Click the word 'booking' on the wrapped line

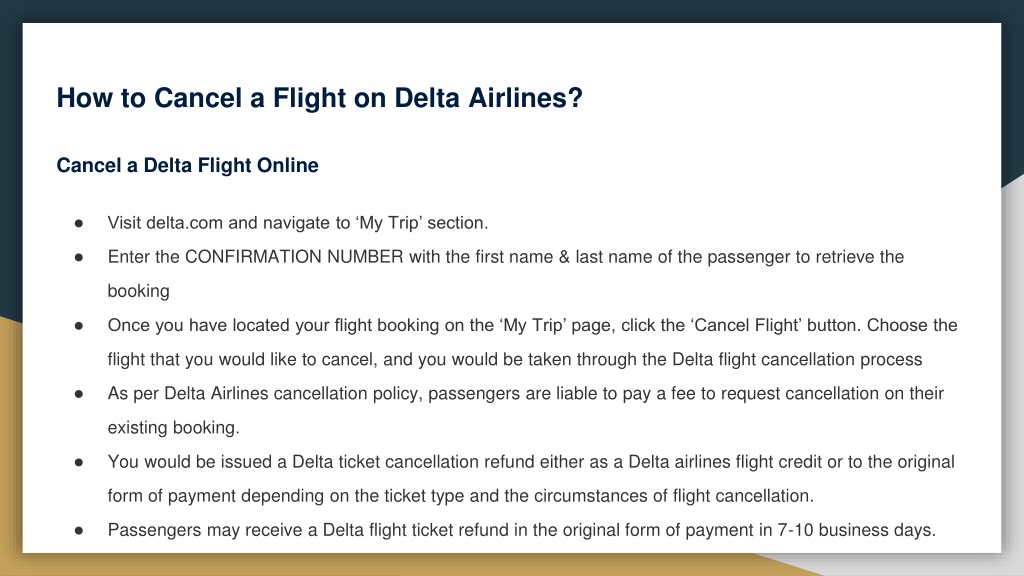click(138, 291)
